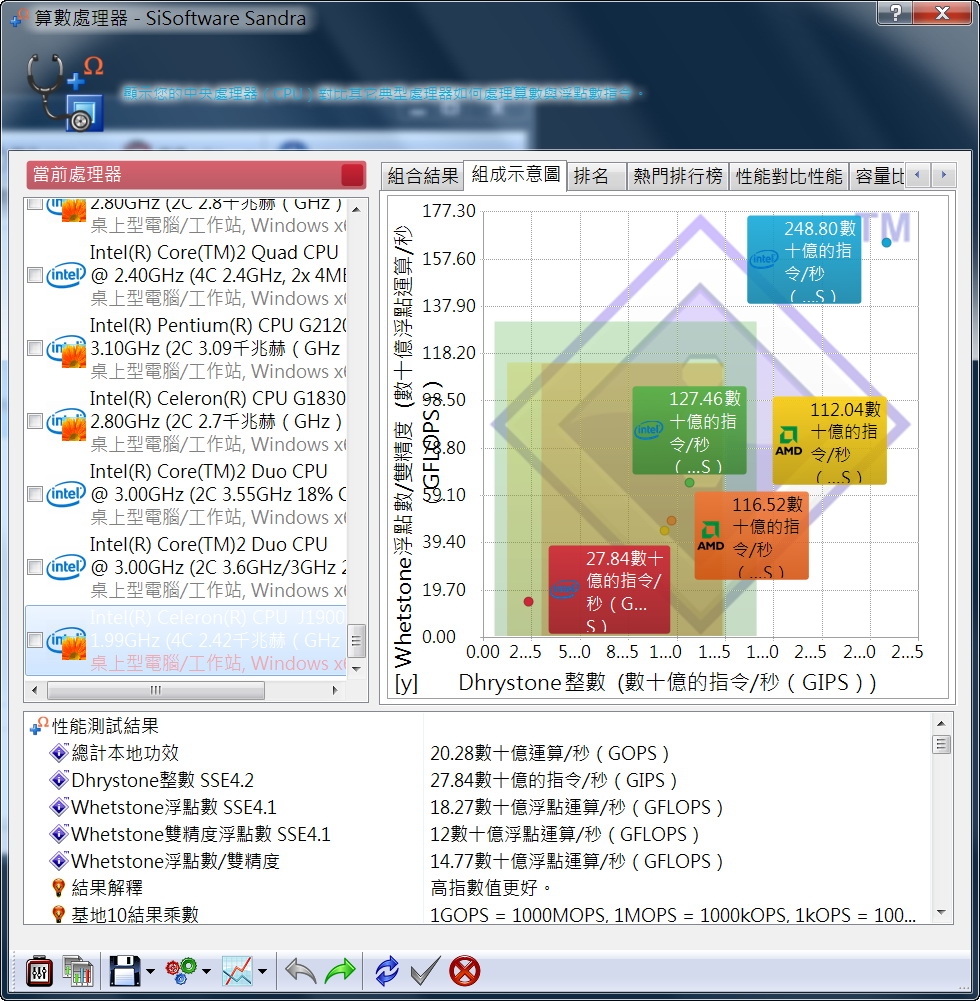
Task: Click the processor list horizontal scrollbar thumb
Action: pos(156,690)
